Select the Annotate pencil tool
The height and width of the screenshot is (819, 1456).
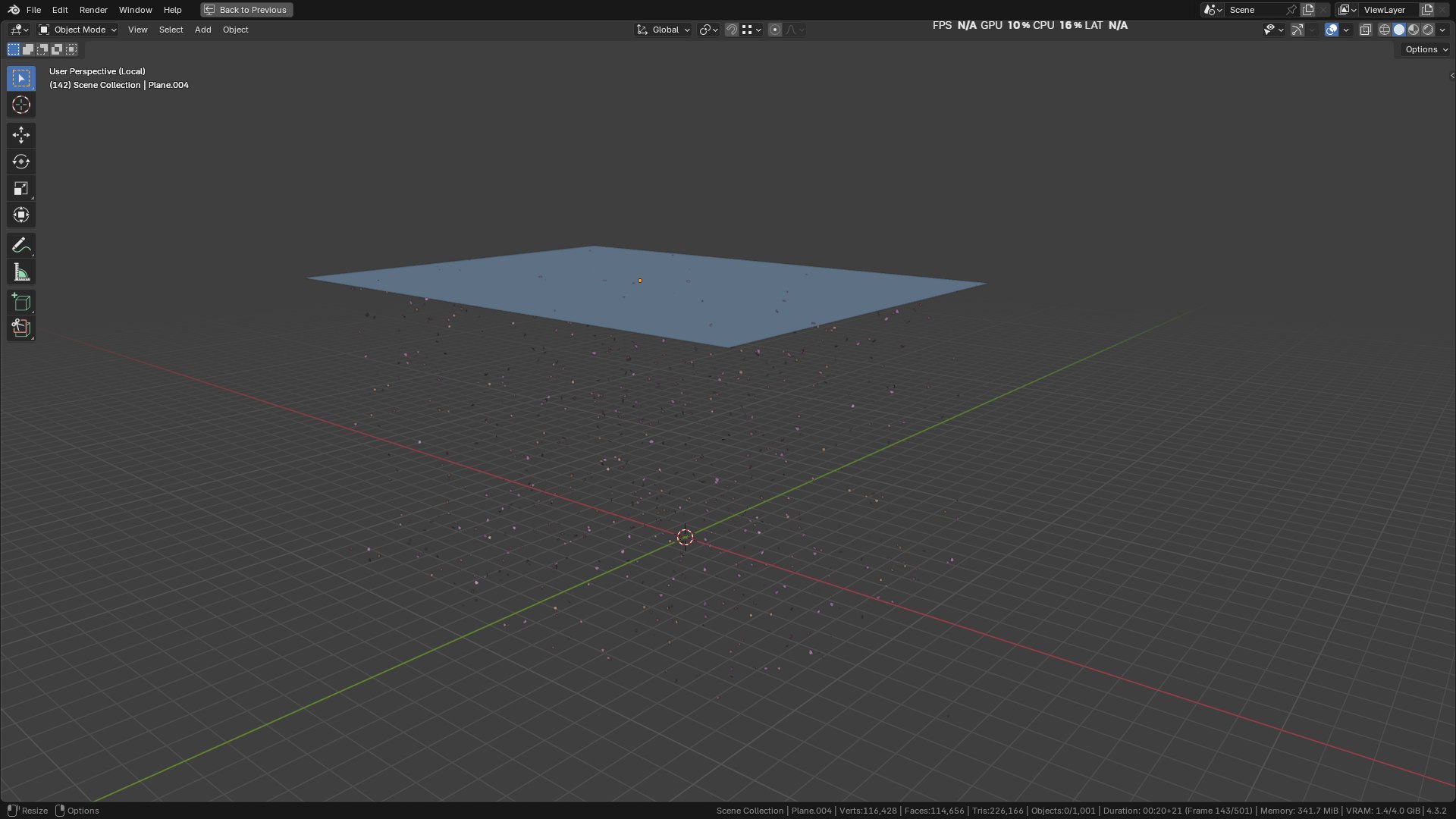click(21, 245)
